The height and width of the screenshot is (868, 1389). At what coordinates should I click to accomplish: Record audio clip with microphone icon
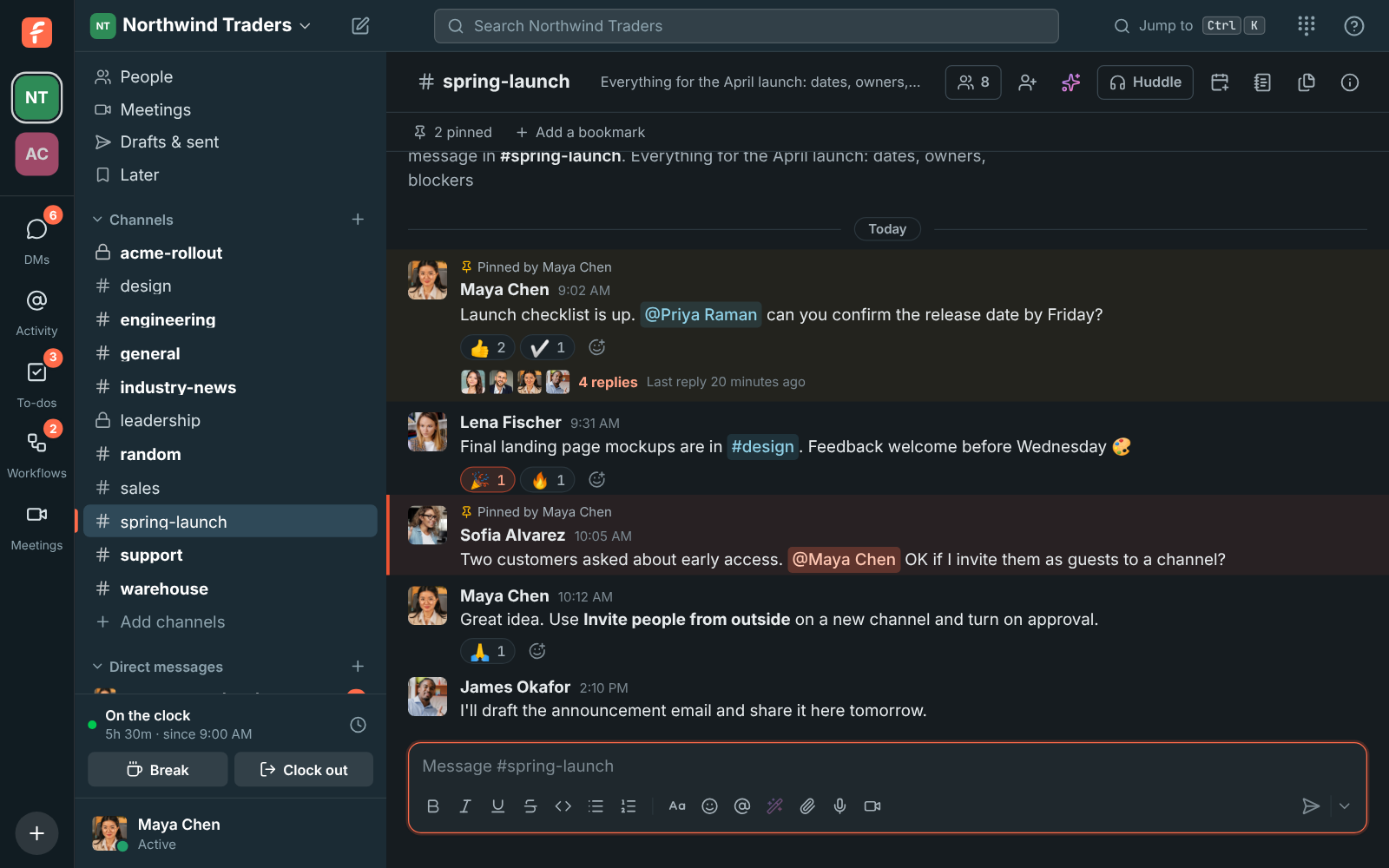pos(839,806)
